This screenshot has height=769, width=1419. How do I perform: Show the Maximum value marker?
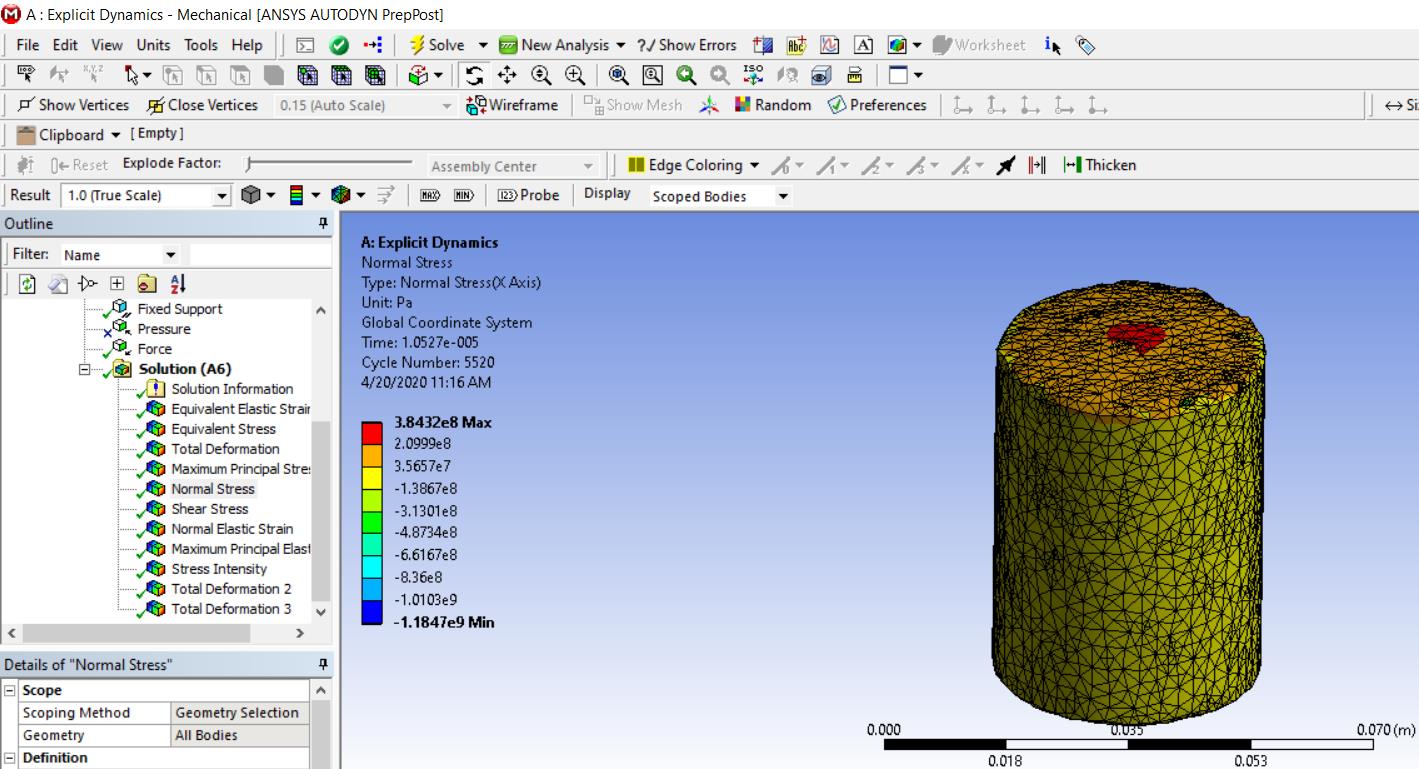pos(430,195)
